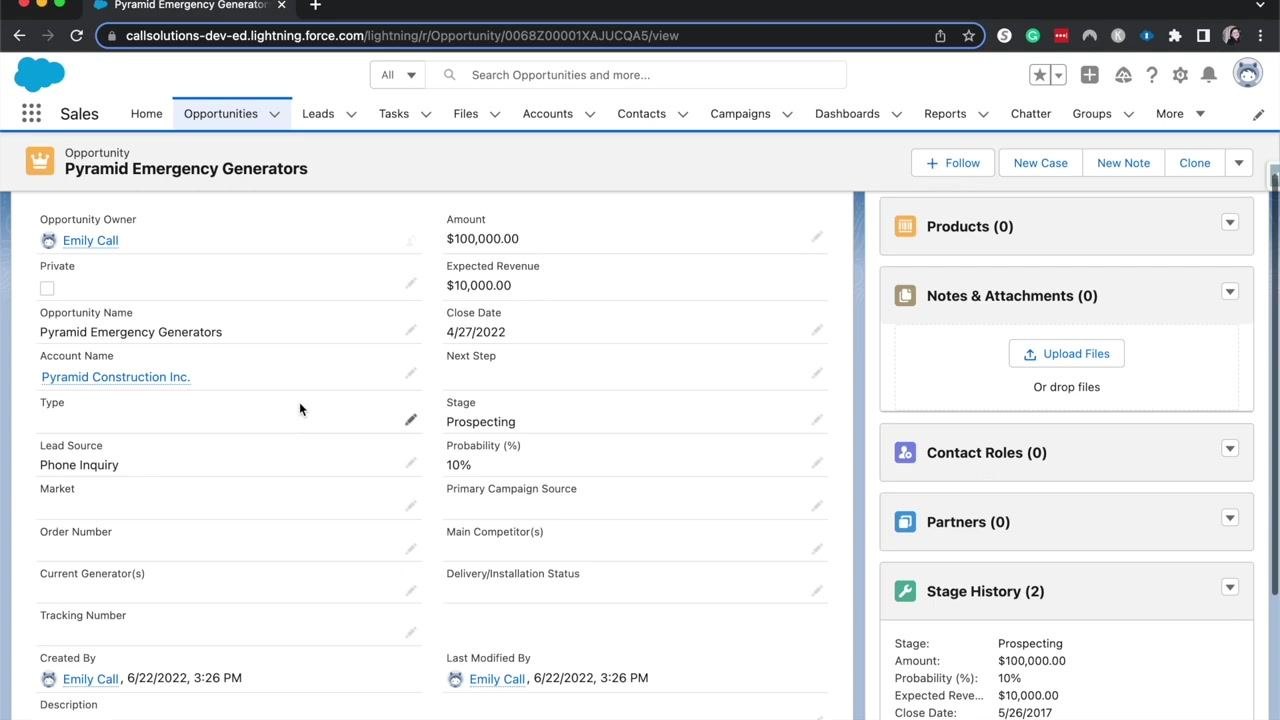Expand the Leads tab dropdown chevron
Image resolution: width=1280 pixels, height=720 pixels.
click(x=351, y=114)
